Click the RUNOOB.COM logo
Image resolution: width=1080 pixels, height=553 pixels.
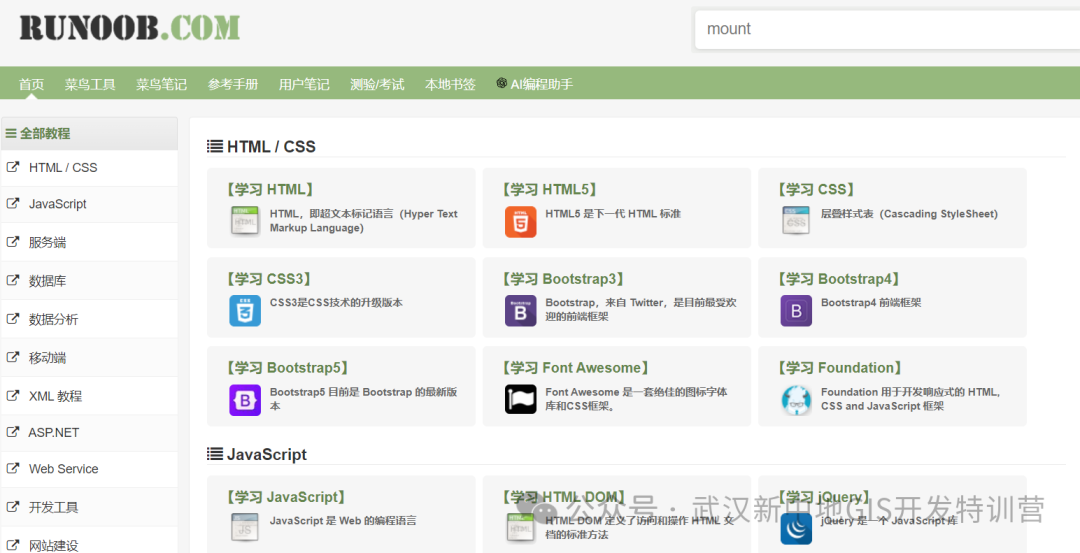pyautogui.click(x=129, y=28)
